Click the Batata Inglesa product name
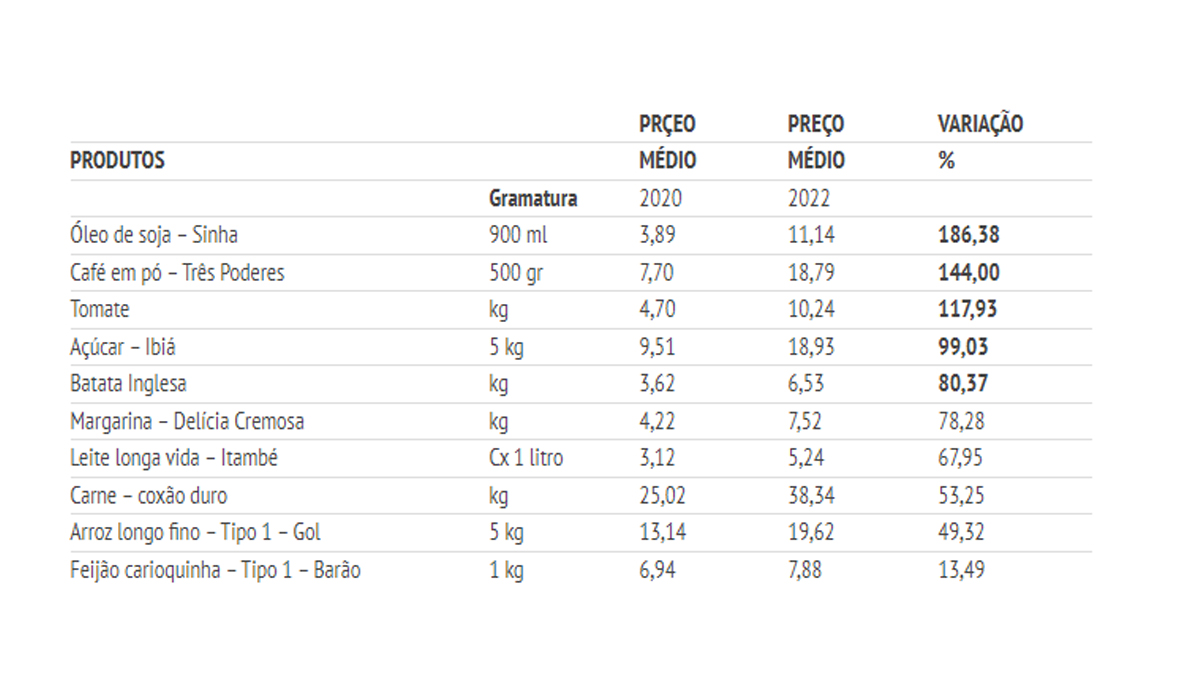The height and width of the screenshot is (675, 1200). point(128,384)
